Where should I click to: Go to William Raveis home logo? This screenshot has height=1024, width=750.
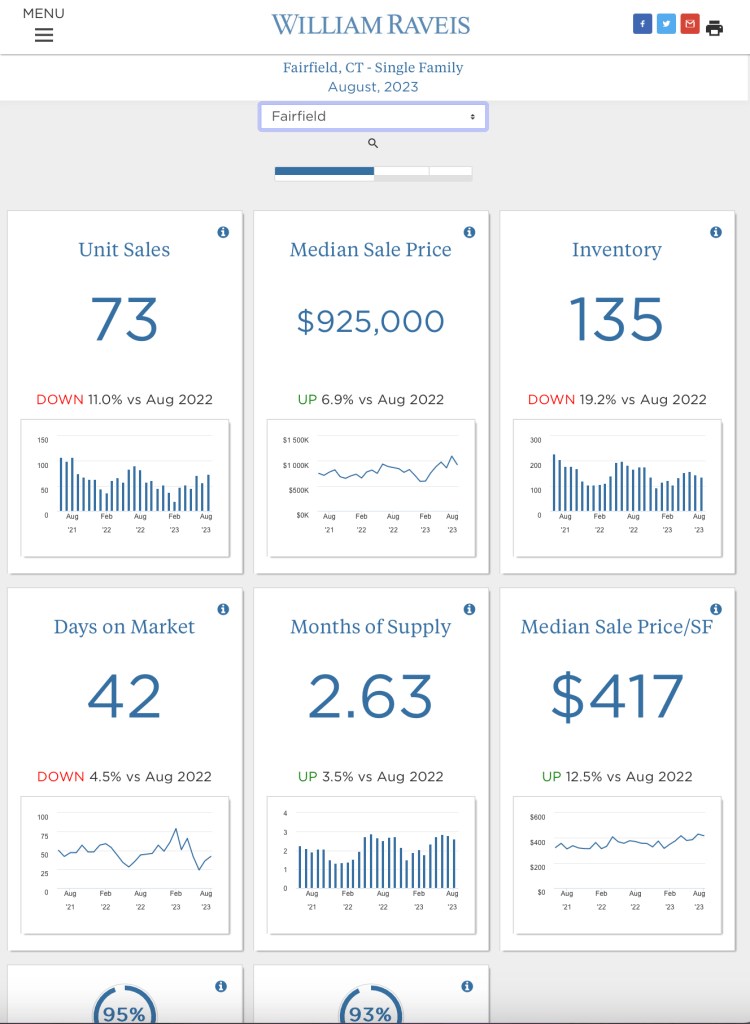370,25
